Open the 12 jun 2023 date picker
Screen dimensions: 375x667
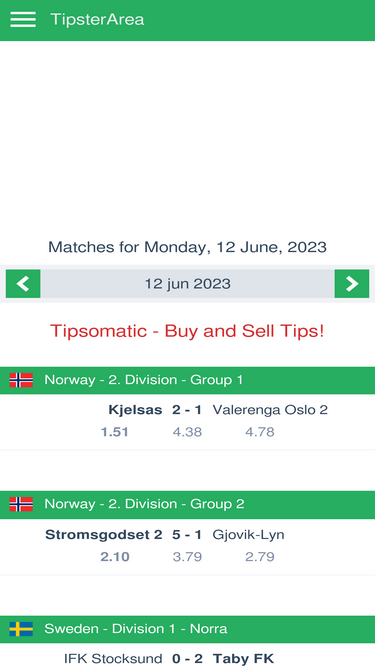pyautogui.click(x=188, y=284)
